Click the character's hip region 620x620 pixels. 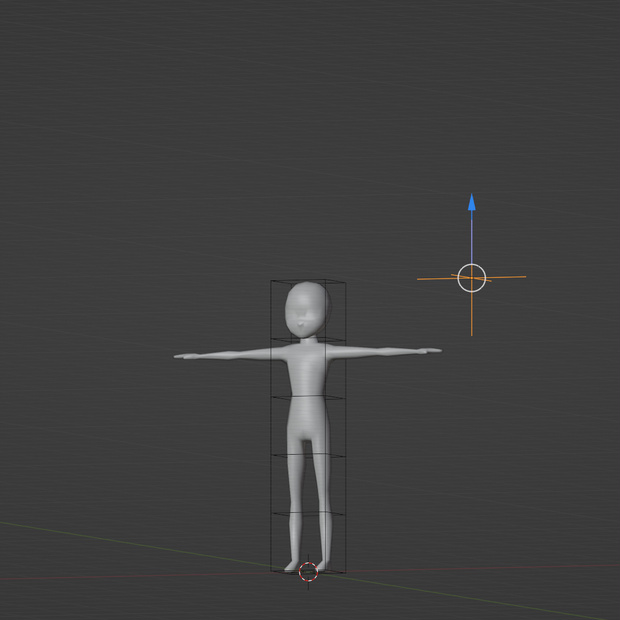point(308,421)
